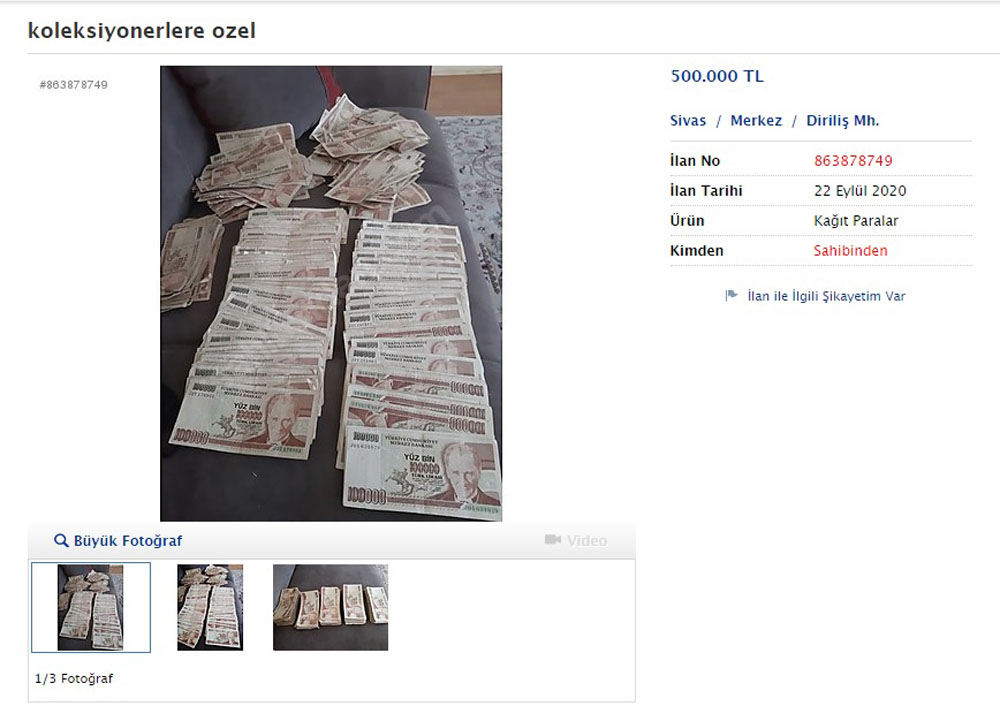
Task: Follow the Sivas location link
Action: [x=688, y=121]
